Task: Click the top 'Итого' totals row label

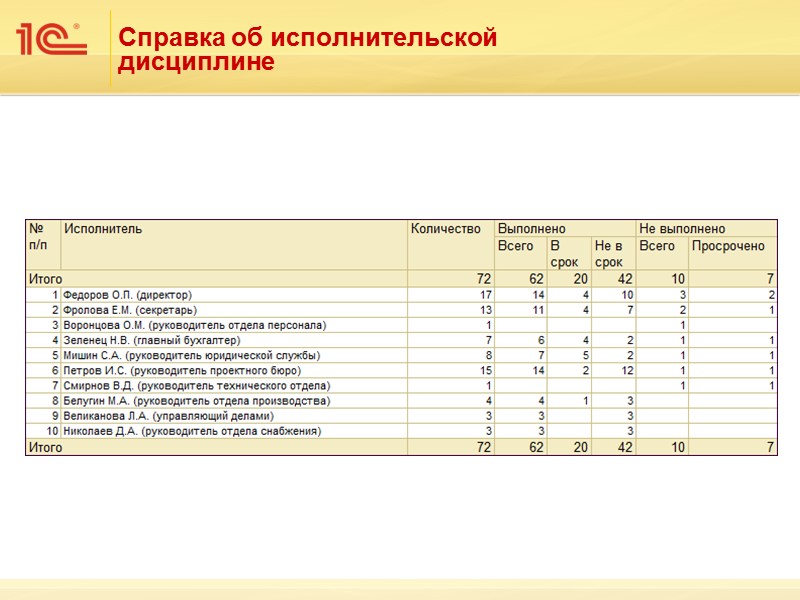Action: tap(45, 279)
